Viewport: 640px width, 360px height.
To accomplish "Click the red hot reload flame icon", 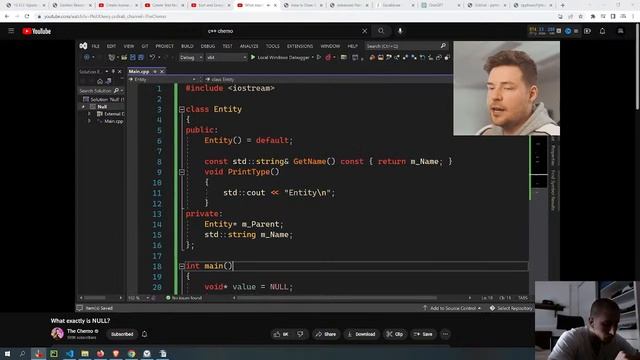I will [328, 58].
